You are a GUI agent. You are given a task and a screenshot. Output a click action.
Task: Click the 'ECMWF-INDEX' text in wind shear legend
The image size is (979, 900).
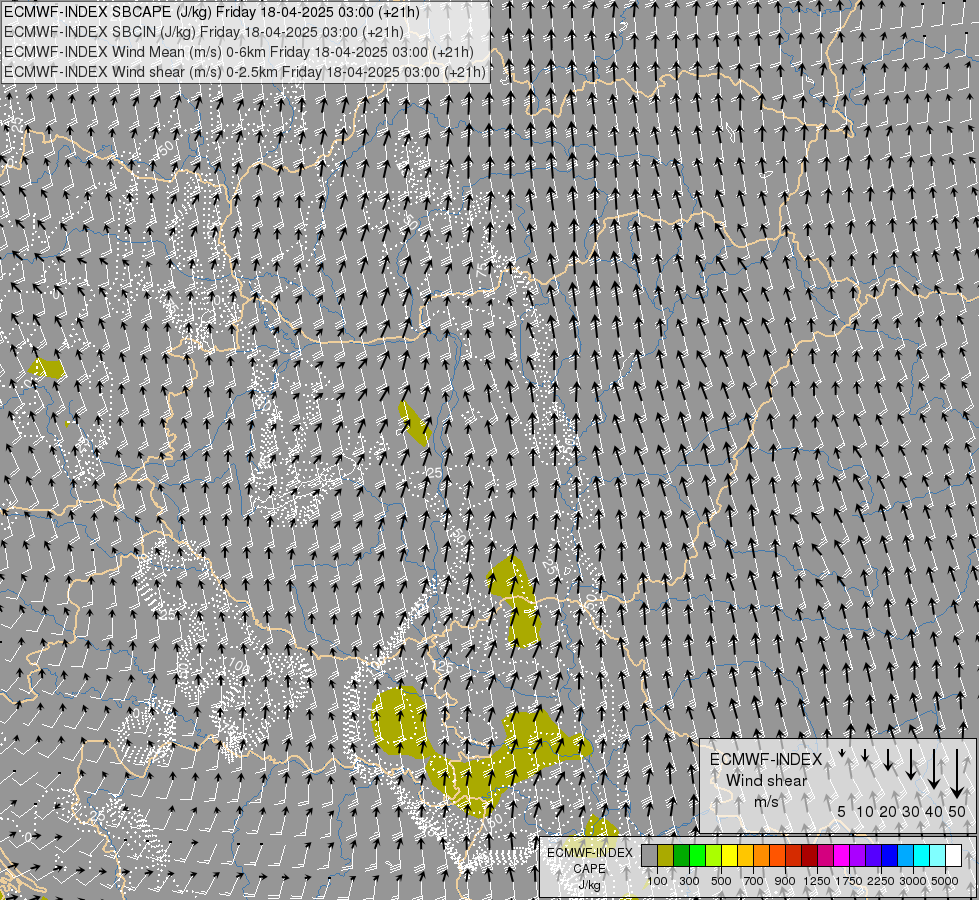click(x=766, y=759)
